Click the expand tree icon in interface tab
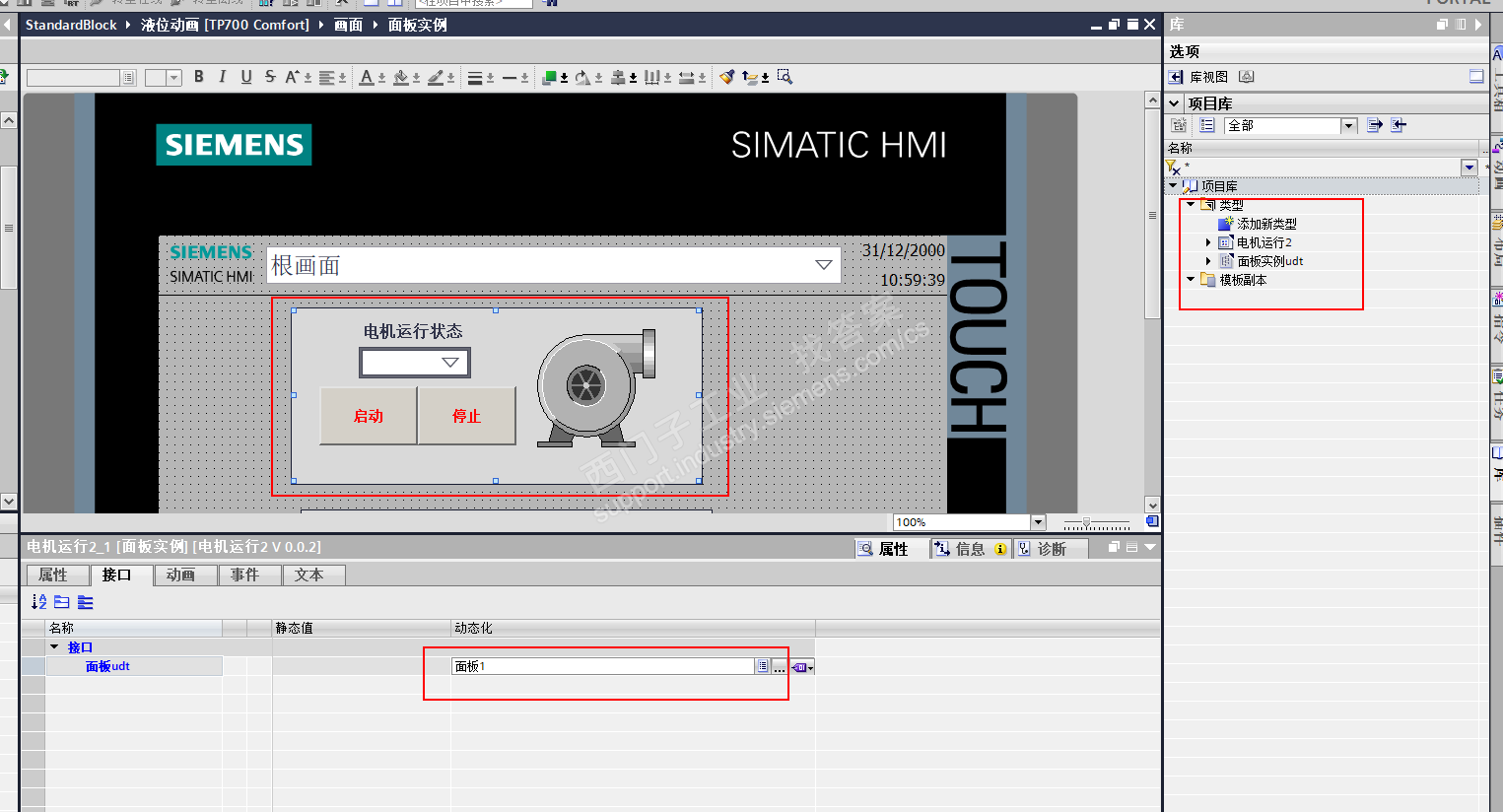Image resolution: width=1503 pixels, height=812 pixels. click(x=86, y=602)
